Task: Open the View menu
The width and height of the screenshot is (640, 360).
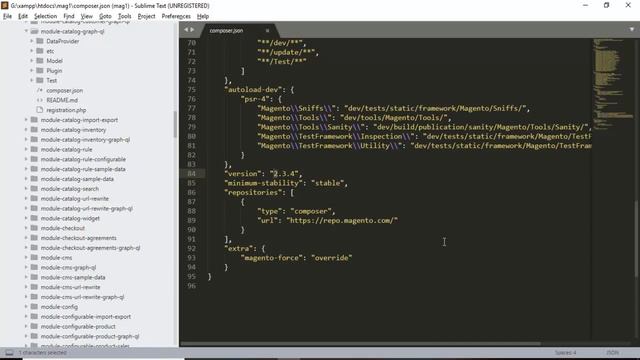Action: (x=87, y=16)
